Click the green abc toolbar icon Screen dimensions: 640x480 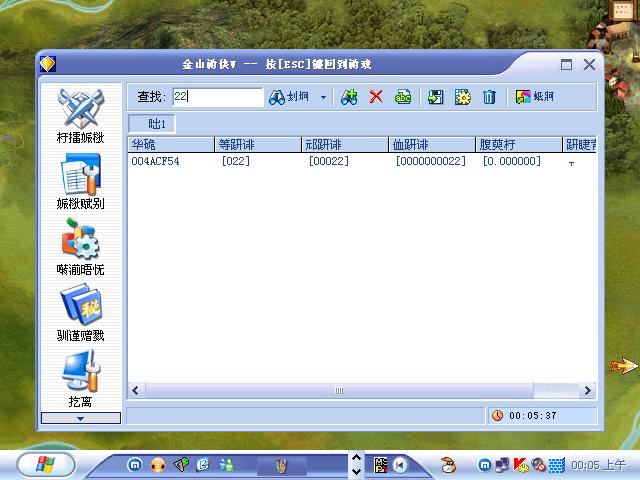click(402, 97)
